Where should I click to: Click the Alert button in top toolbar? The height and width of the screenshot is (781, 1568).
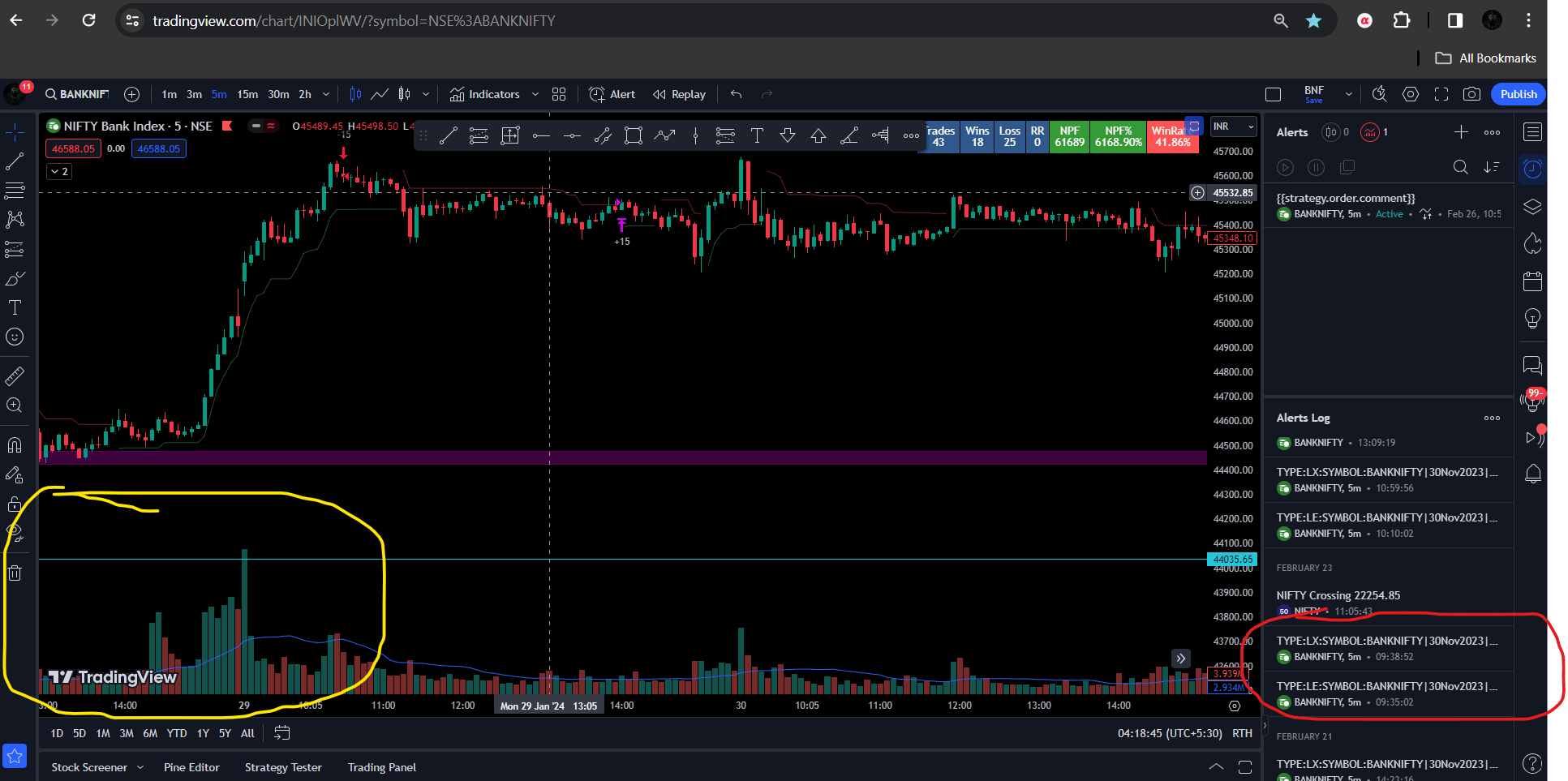612,94
